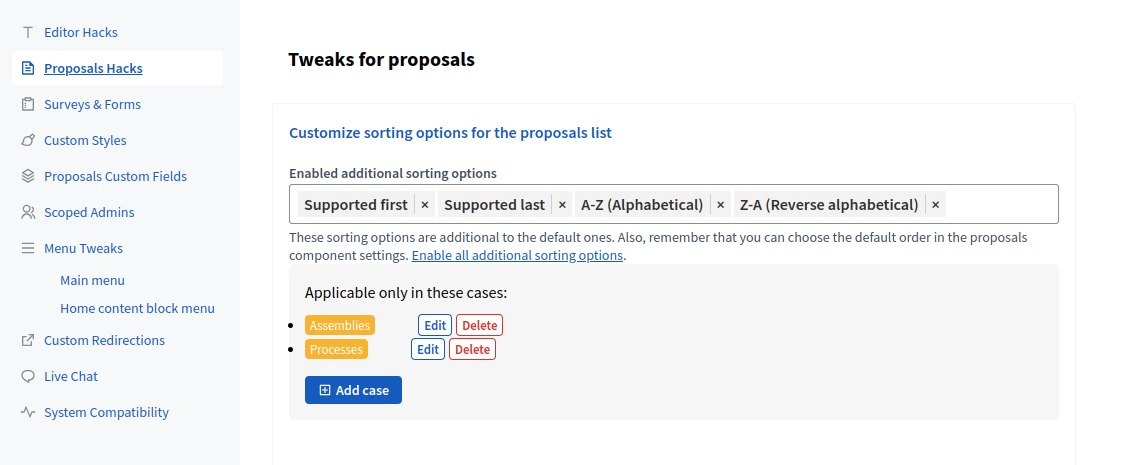The width and height of the screenshot is (1136, 465).
Task: Click inside the sorting options input field
Action: click(x=1000, y=205)
